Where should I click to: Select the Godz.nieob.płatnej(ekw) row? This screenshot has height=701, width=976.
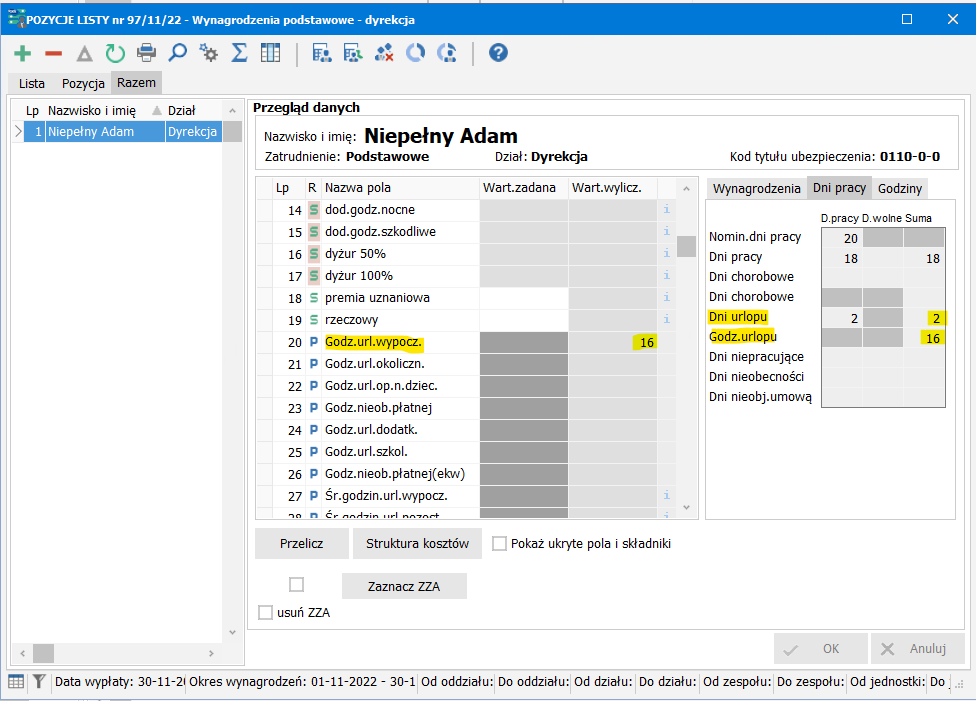[x=466, y=474]
